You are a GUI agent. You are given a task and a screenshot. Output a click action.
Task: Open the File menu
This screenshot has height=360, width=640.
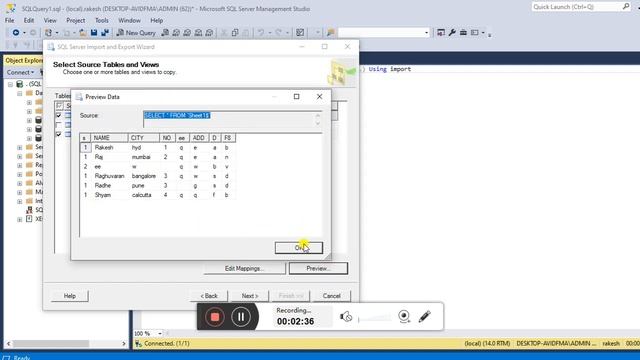coord(9,20)
